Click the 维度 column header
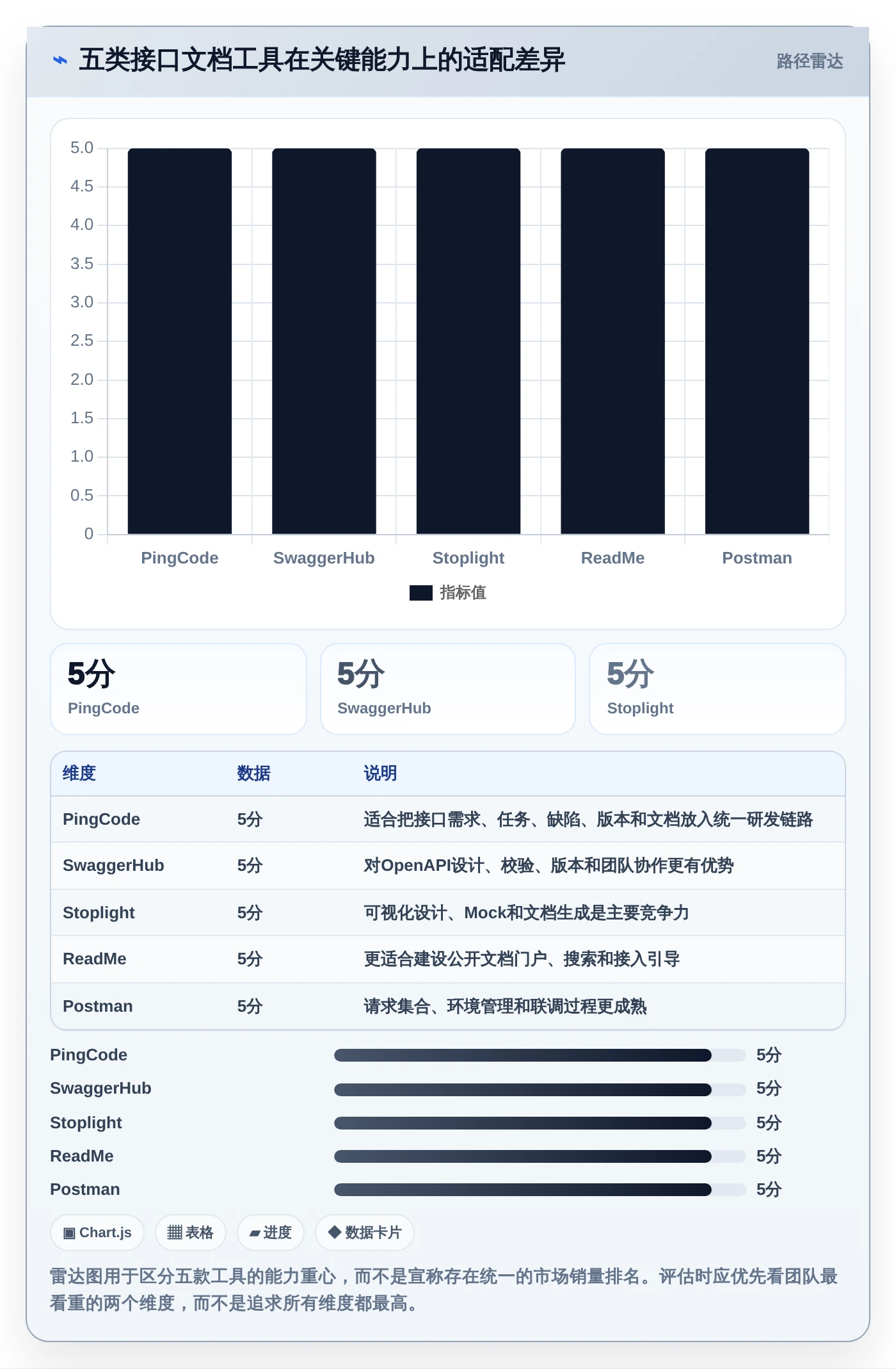Viewport: 896px width, 1369px height. coord(79,774)
